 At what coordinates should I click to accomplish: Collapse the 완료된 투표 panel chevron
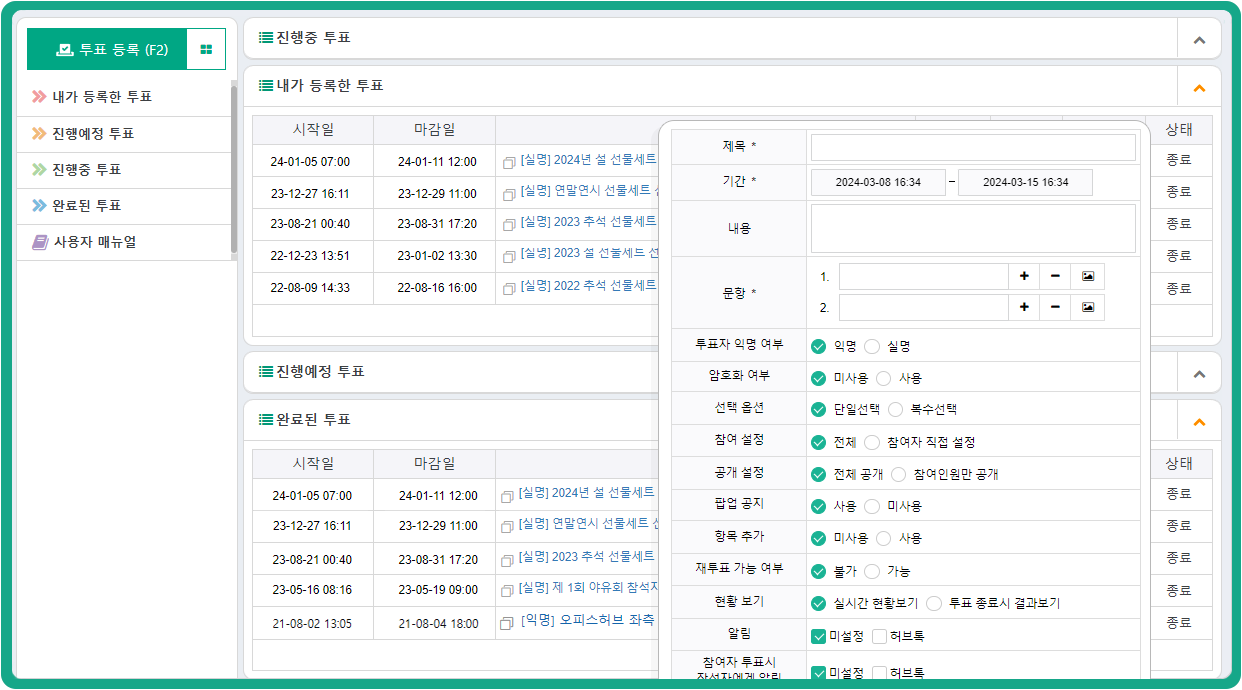pyautogui.click(x=1200, y=421)
